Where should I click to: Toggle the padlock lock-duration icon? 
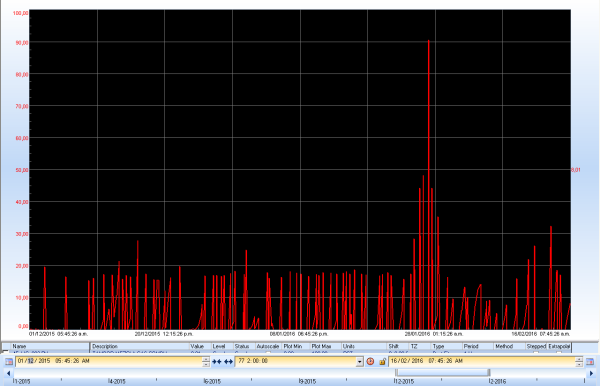coord(382,362)
